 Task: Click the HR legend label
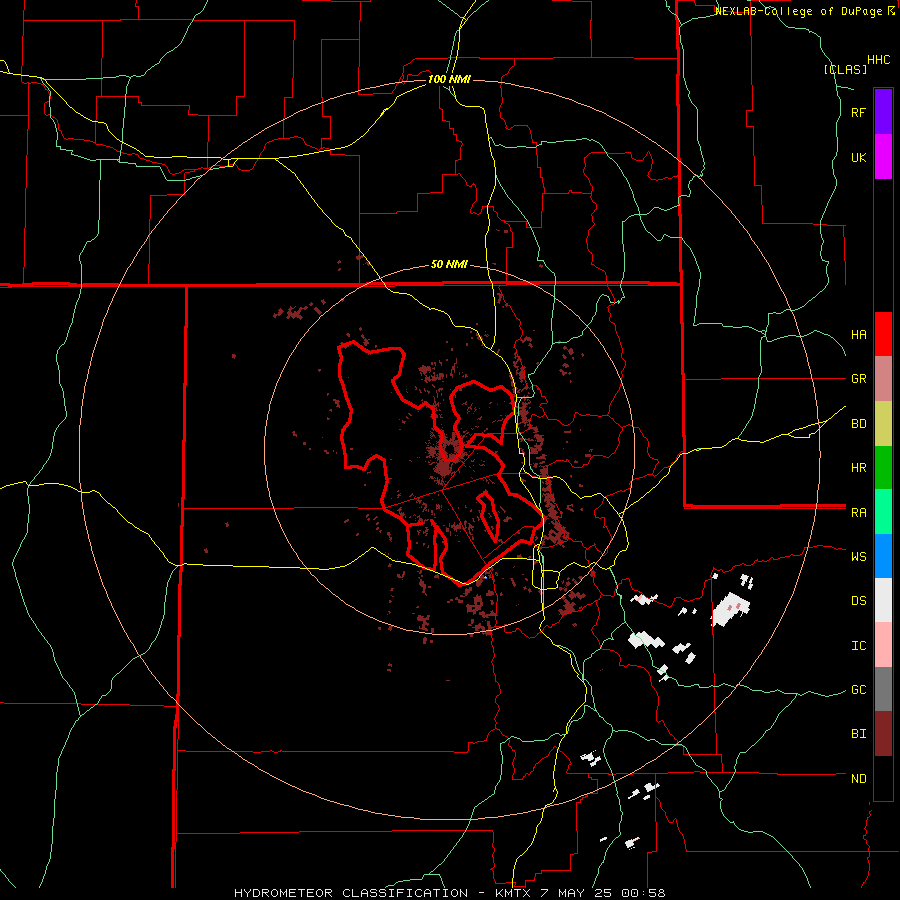pyautogui.click(x=858, y=468)
